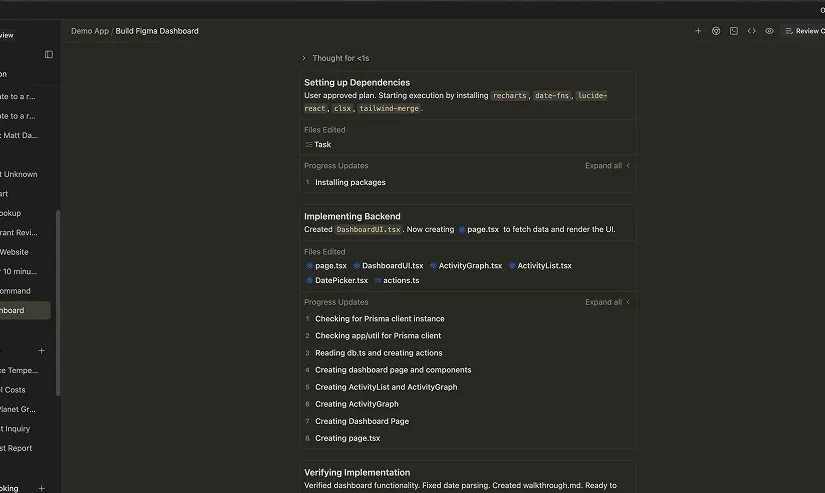Image resolution: width=825 pixels, height=493 pixels.
Task: Select 'Creating ActivityGraph' step number 6
Action: tap(357, 404)
